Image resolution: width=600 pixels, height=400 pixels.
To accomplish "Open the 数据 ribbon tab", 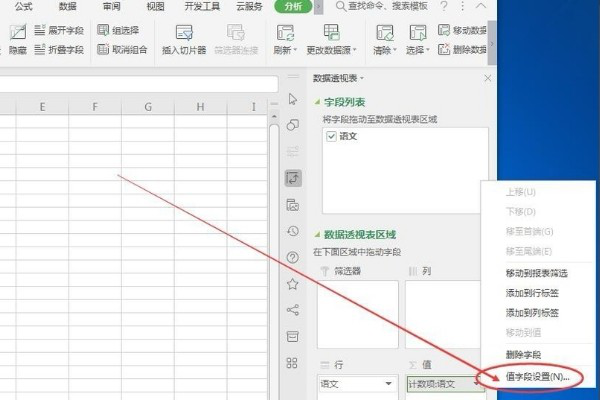I will (x=67, y=6).
